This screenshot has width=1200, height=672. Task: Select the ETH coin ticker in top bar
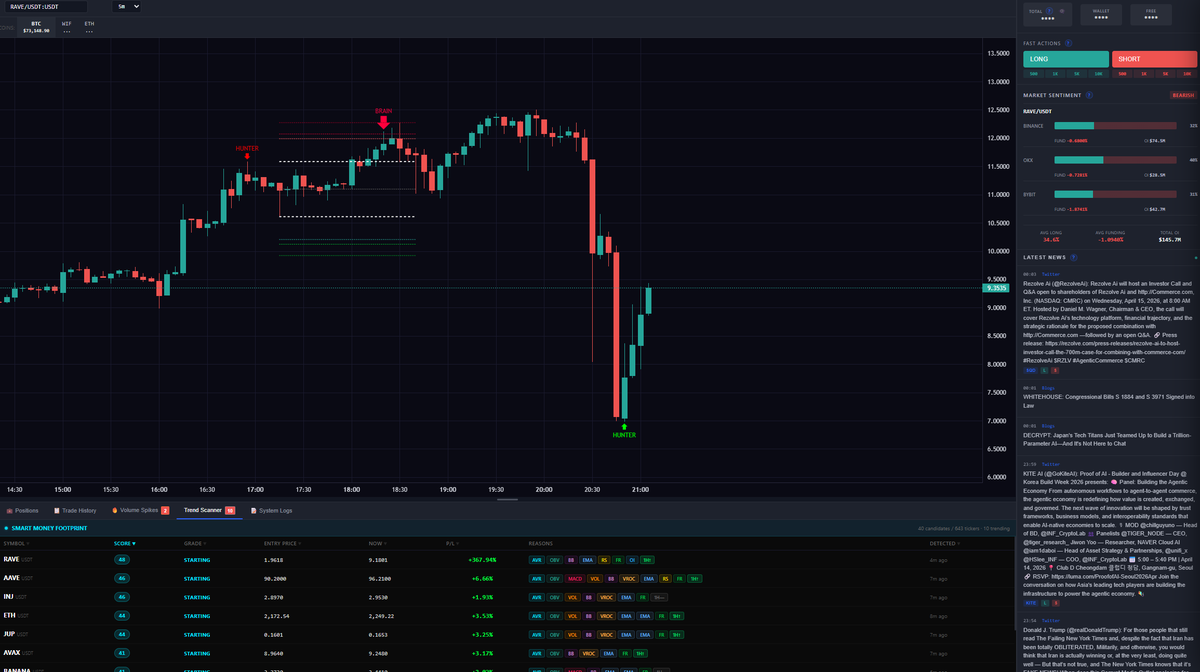[x=90, y=26]
